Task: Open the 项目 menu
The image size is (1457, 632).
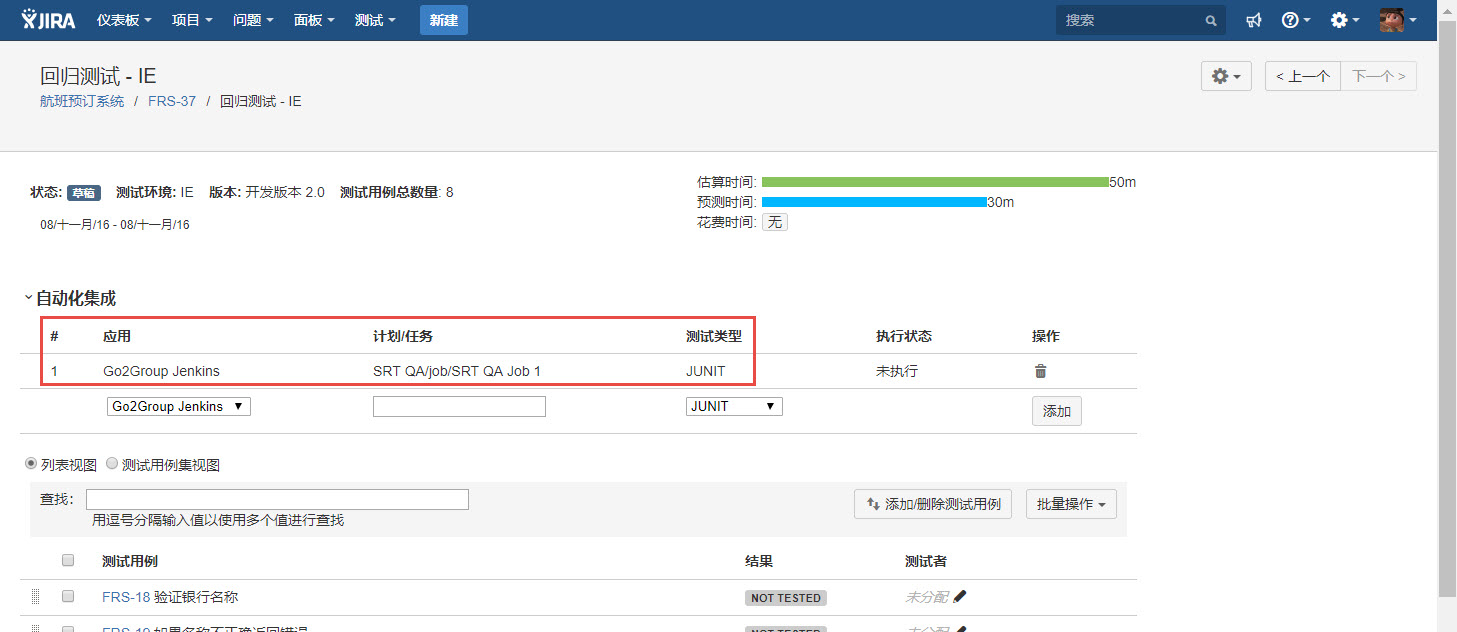Action: (192, 20)
